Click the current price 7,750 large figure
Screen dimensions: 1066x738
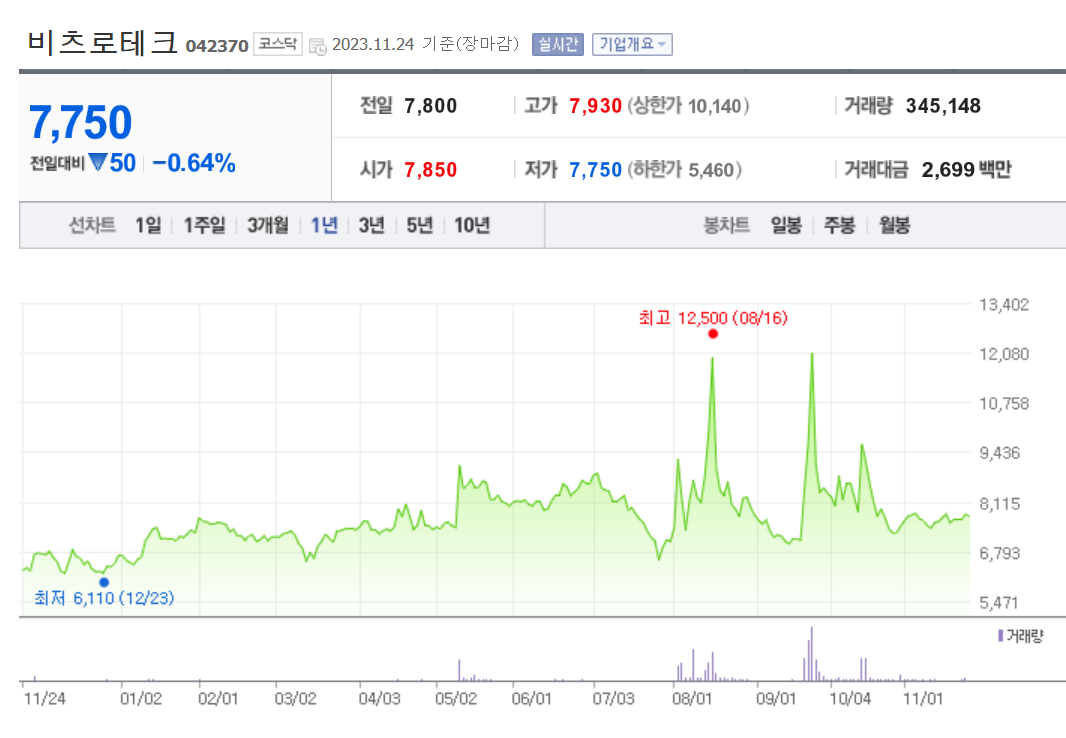pyautogui.click(x=80, y=122)
